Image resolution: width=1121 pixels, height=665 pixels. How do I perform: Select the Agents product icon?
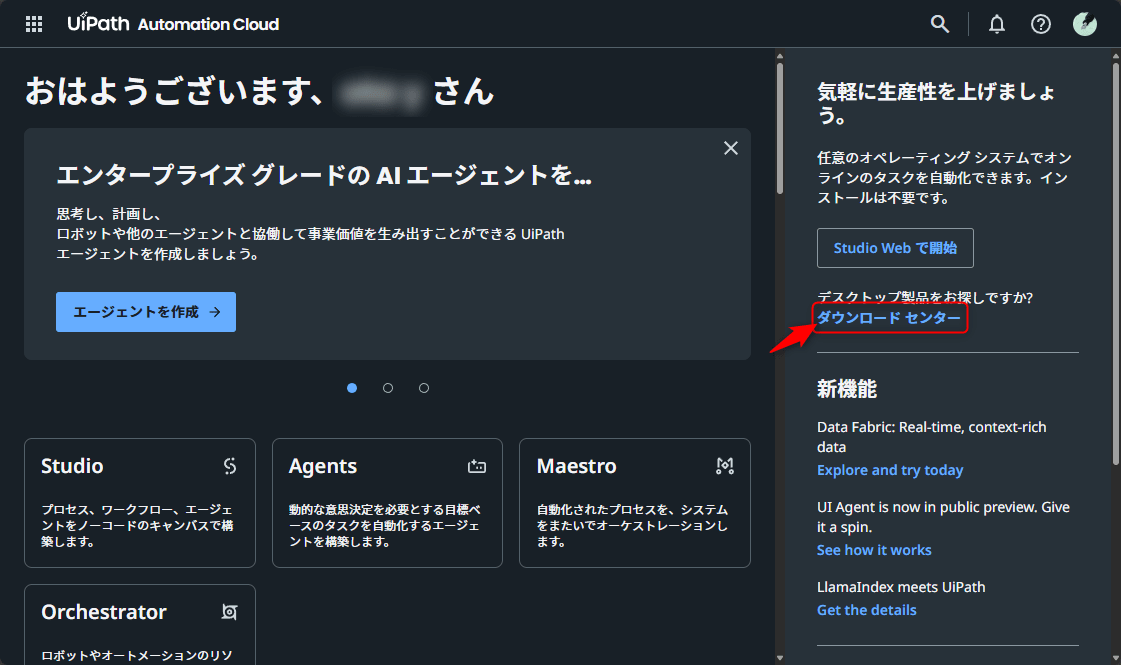coord(477,466)
